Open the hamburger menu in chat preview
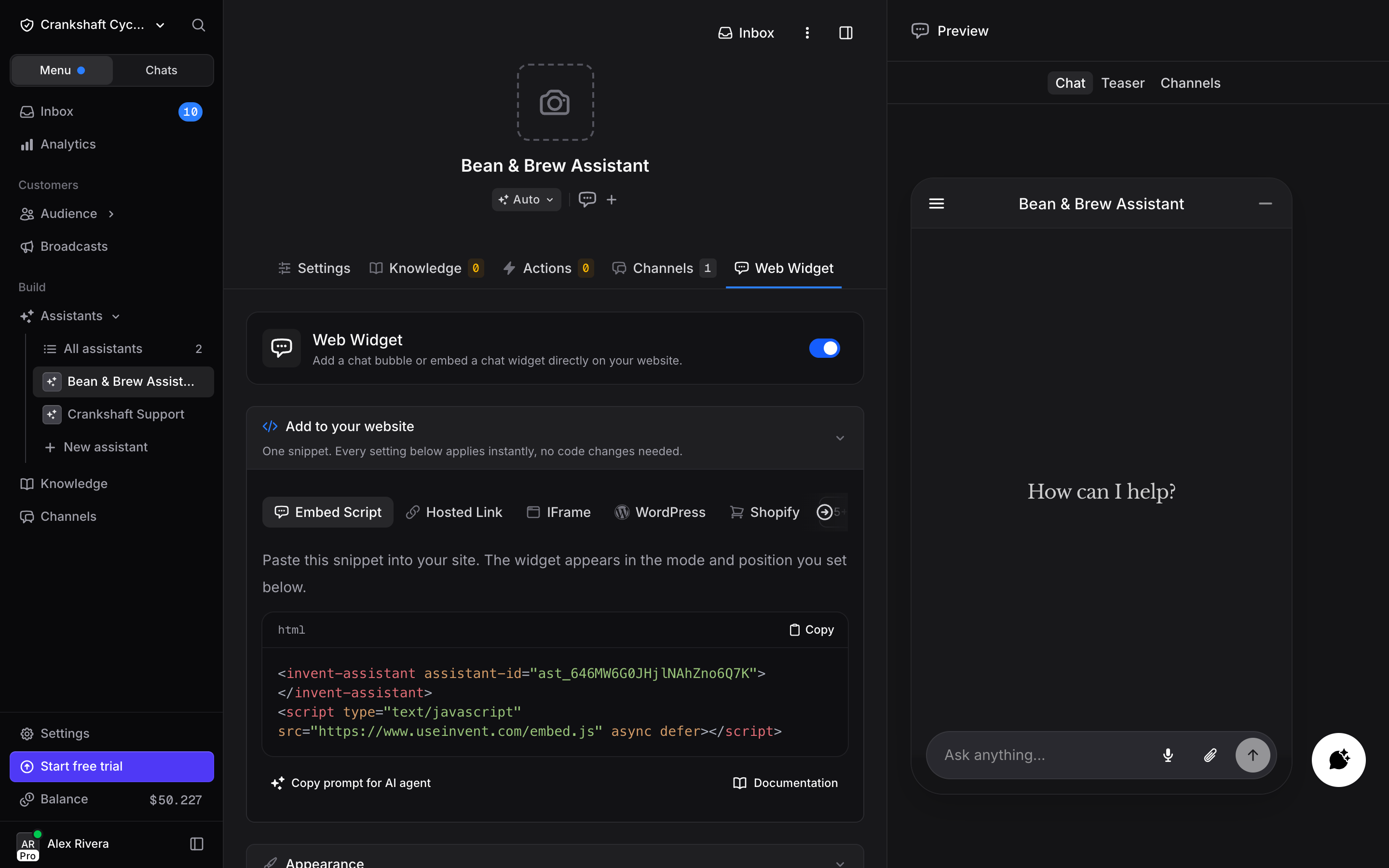Viewport: 1389px width, 868px height. 936,204
